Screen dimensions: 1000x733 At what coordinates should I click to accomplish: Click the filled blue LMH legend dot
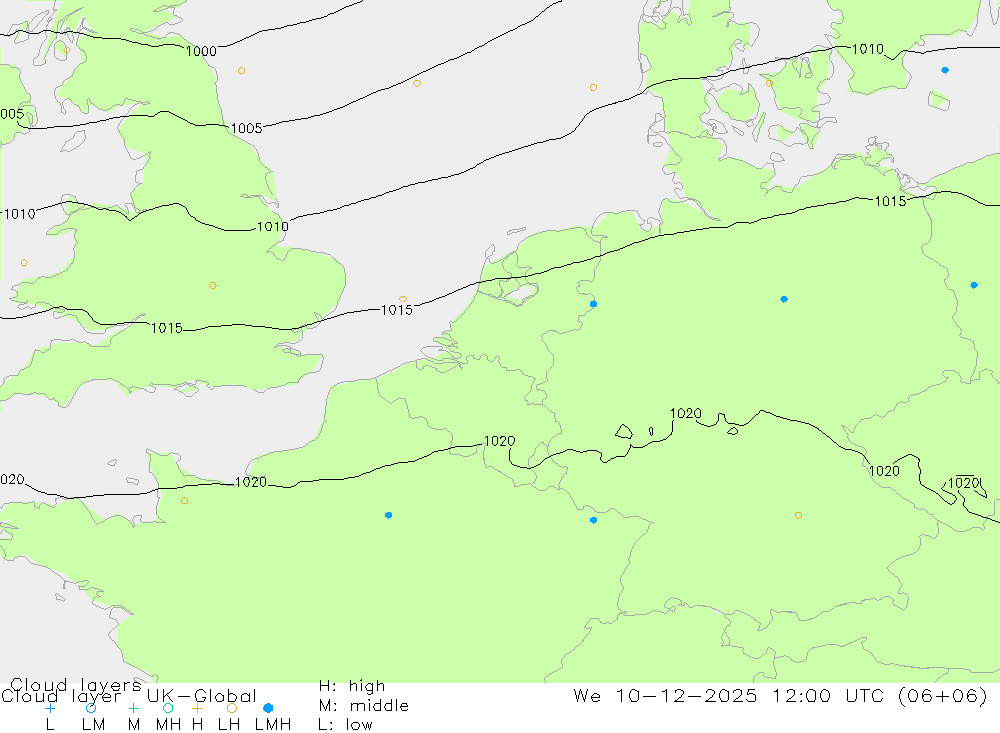tap(268, 708)
